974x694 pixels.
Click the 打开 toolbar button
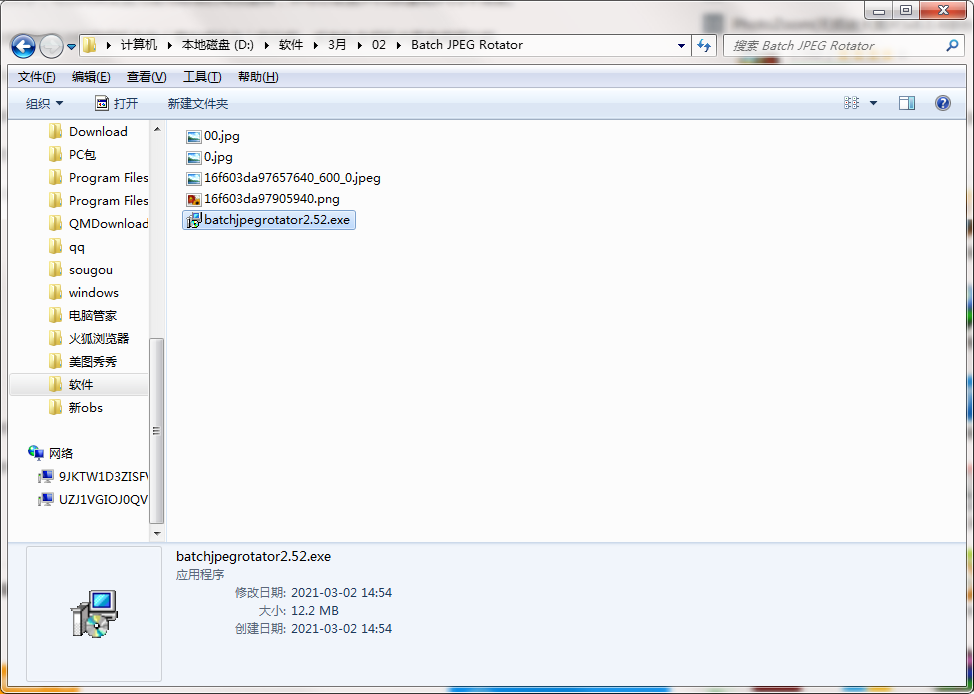(117, 104)
